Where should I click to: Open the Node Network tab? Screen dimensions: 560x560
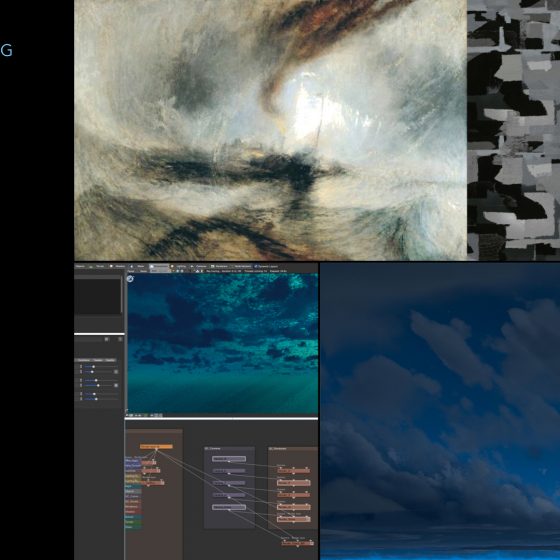[x=241, y=266]
